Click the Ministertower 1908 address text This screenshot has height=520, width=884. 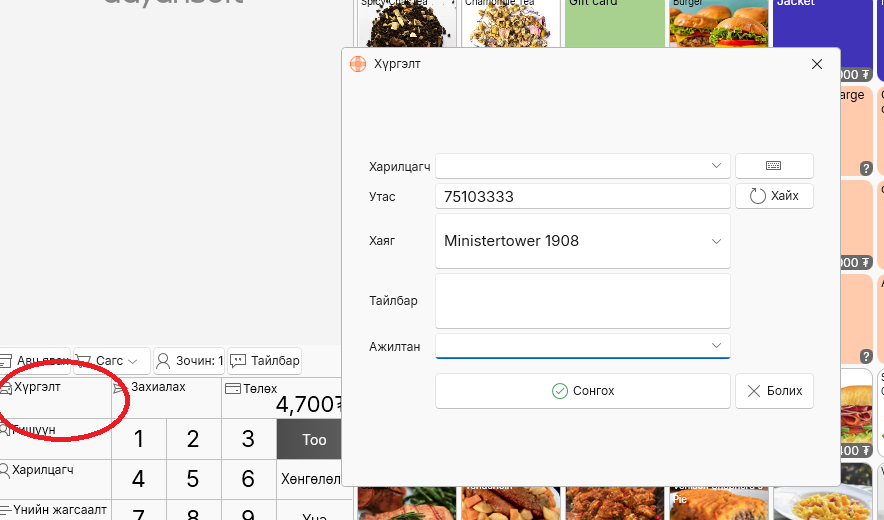point(511,241)
